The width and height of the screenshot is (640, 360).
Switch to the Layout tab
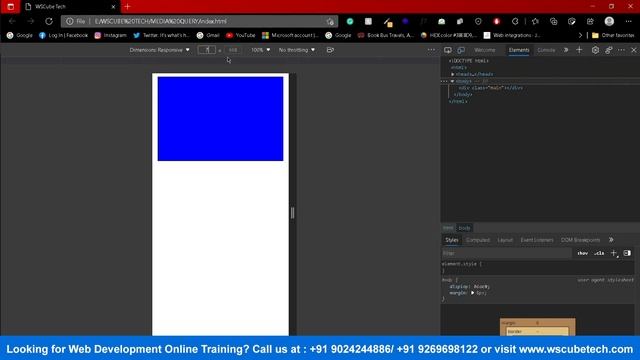click(x=505, y=240)
